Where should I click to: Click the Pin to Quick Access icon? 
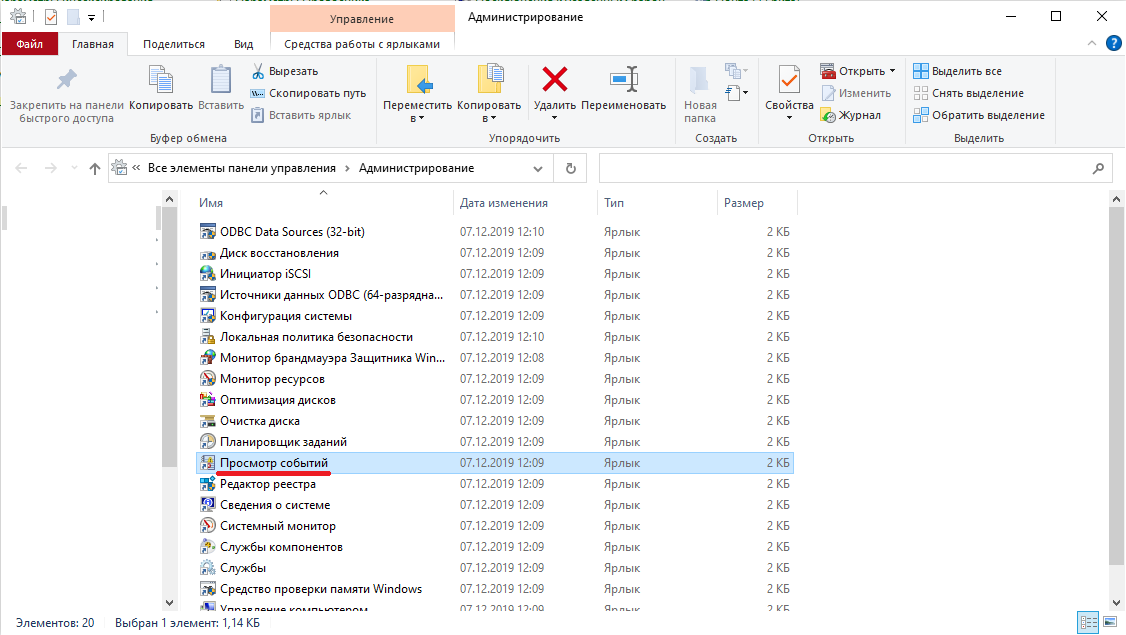click(x=66, y=79)
